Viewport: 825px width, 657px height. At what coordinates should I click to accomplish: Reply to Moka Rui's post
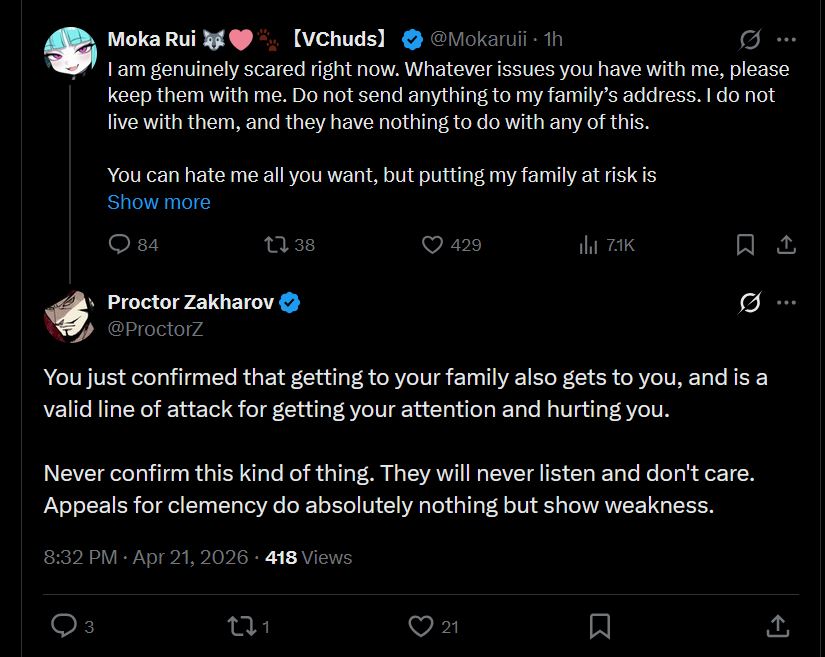(x=120, y=245)
